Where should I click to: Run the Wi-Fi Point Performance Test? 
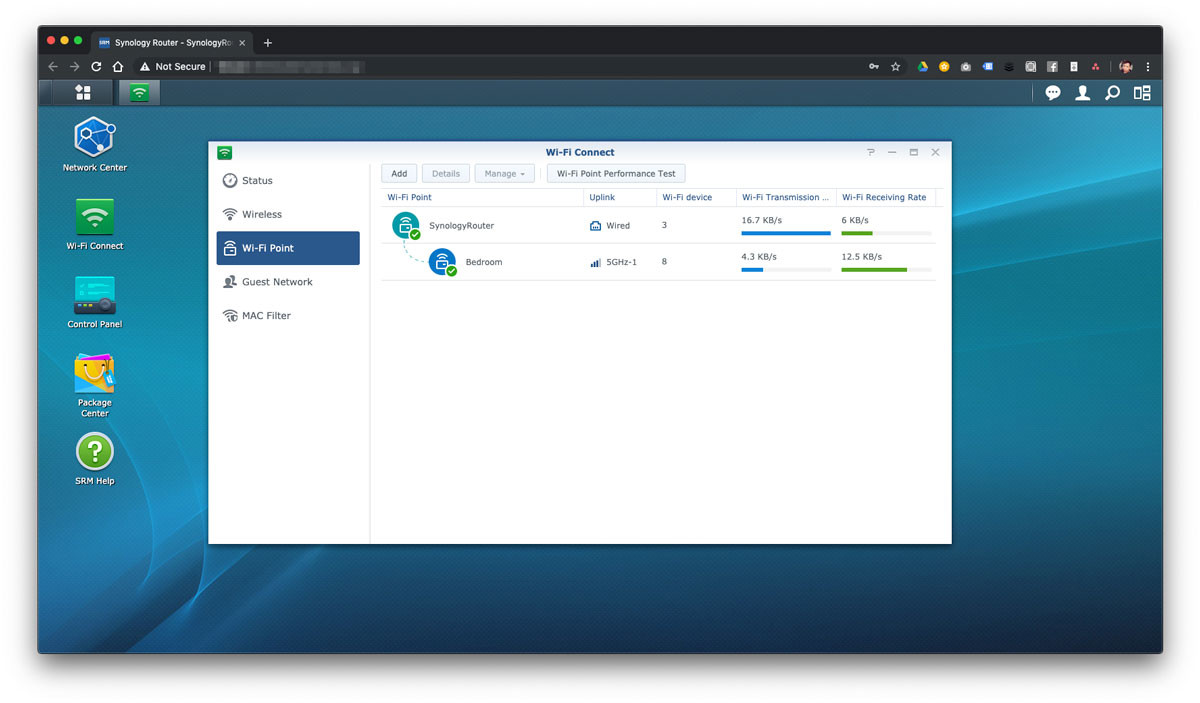point(616,174)
